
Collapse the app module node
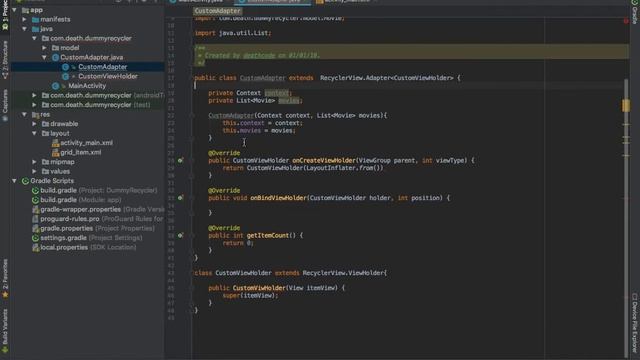pos(15,10)
